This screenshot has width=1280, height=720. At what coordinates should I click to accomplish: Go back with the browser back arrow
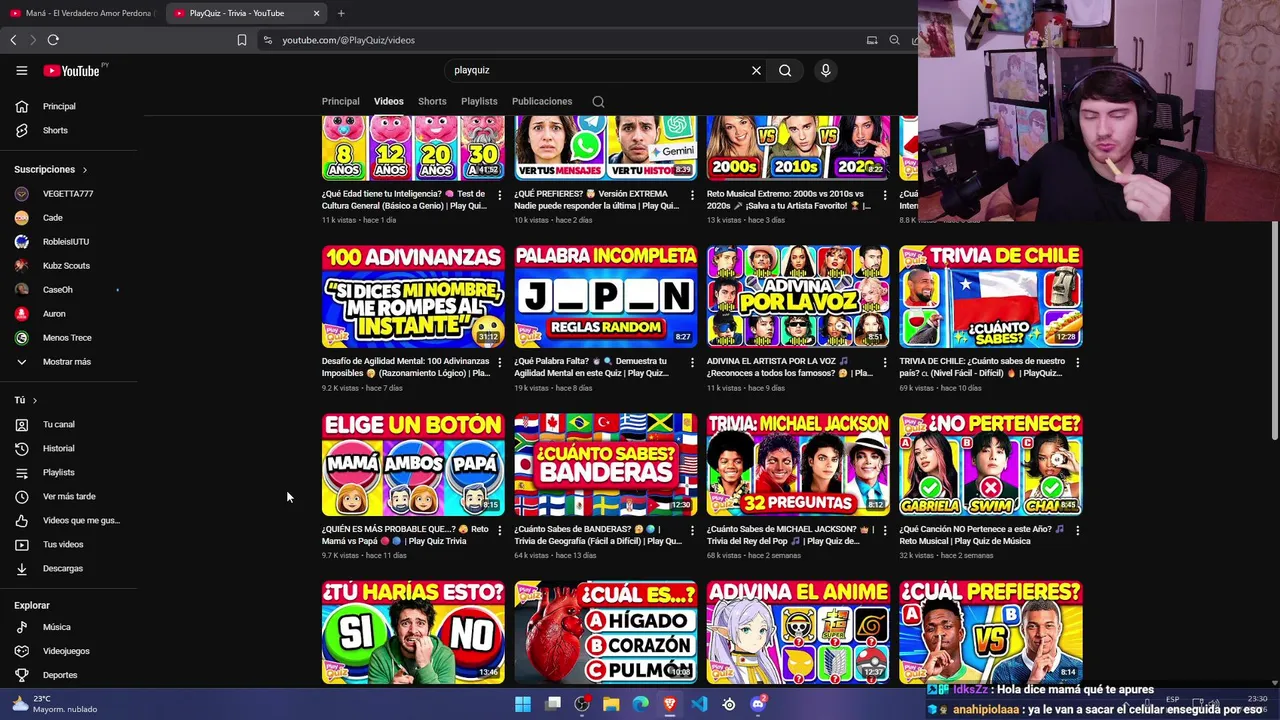click(x=13, y=40)
